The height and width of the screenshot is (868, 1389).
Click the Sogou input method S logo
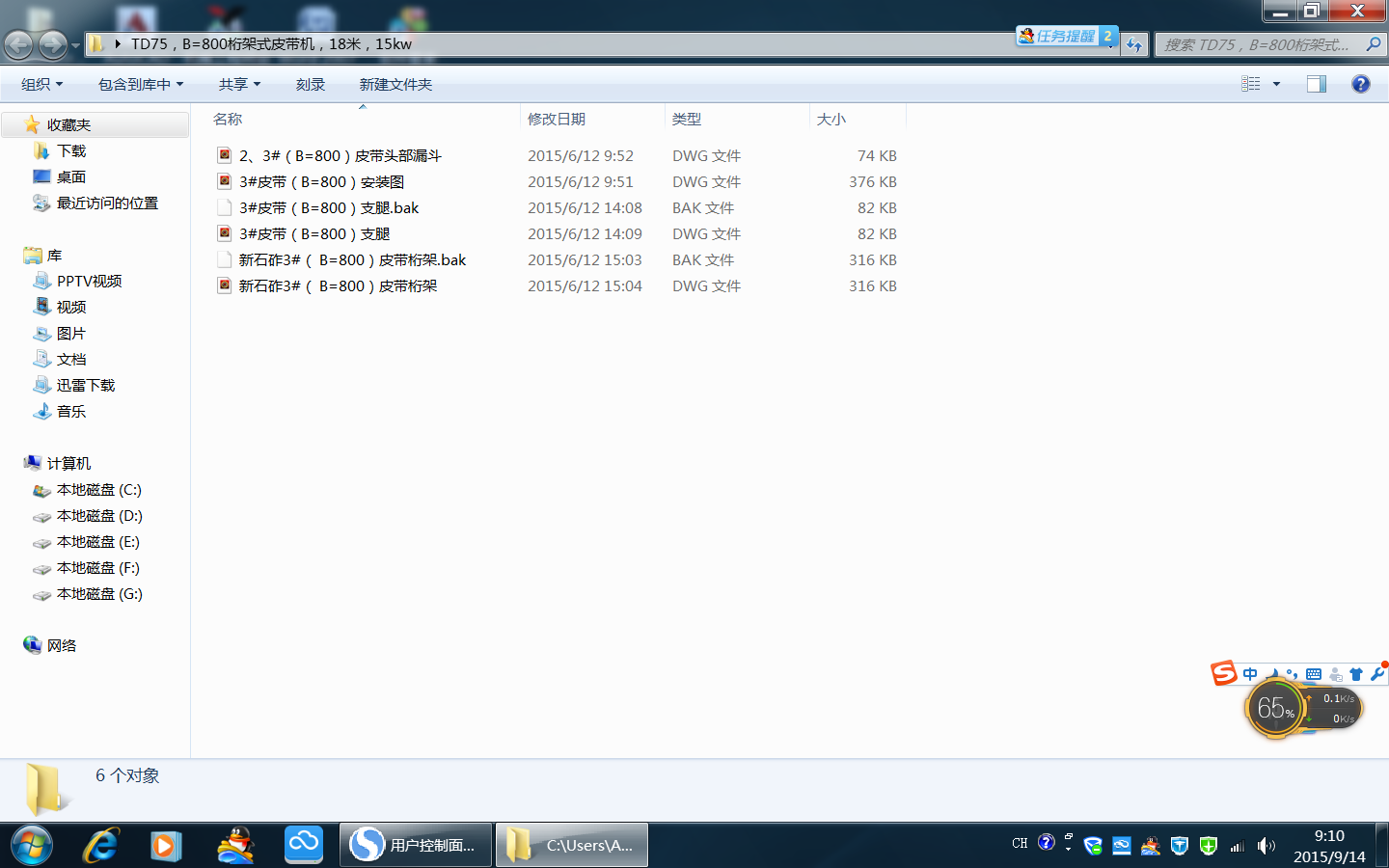tap(1224, 672)
